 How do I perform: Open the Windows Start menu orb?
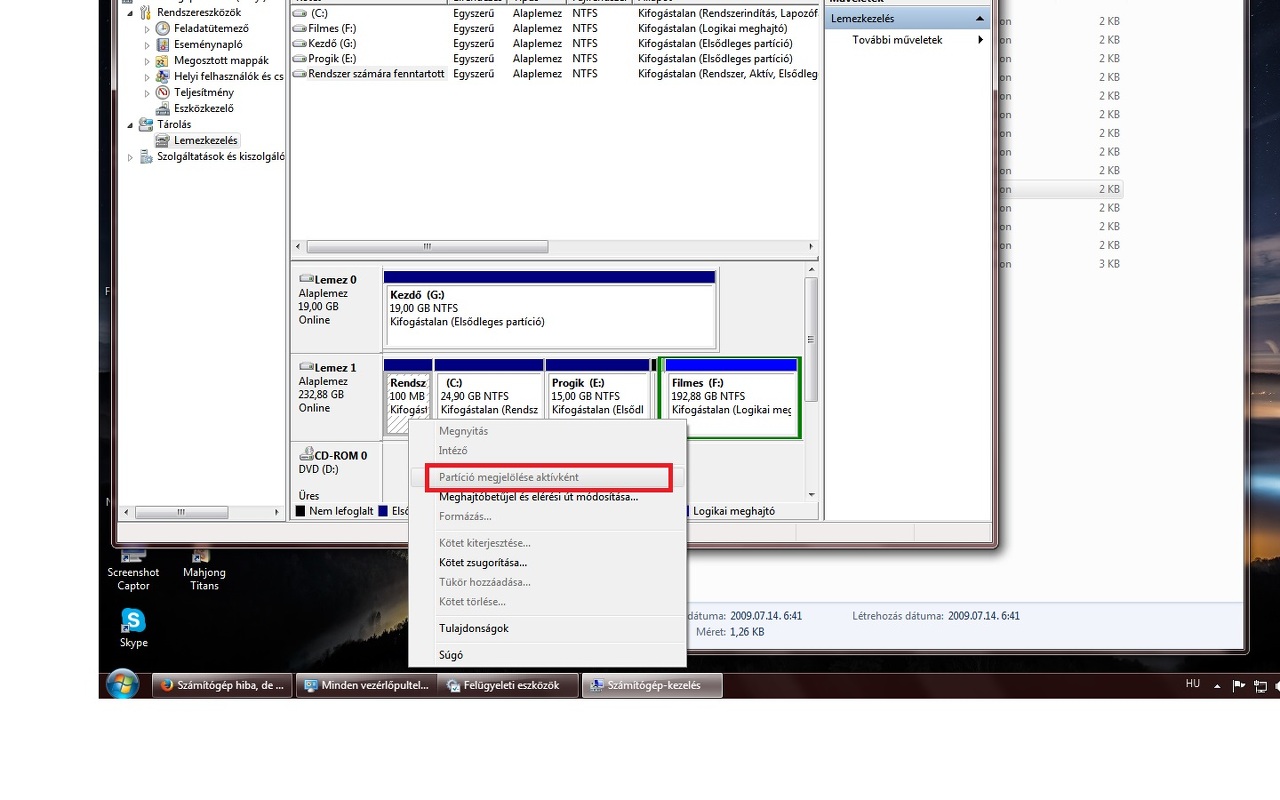[123, 685]
